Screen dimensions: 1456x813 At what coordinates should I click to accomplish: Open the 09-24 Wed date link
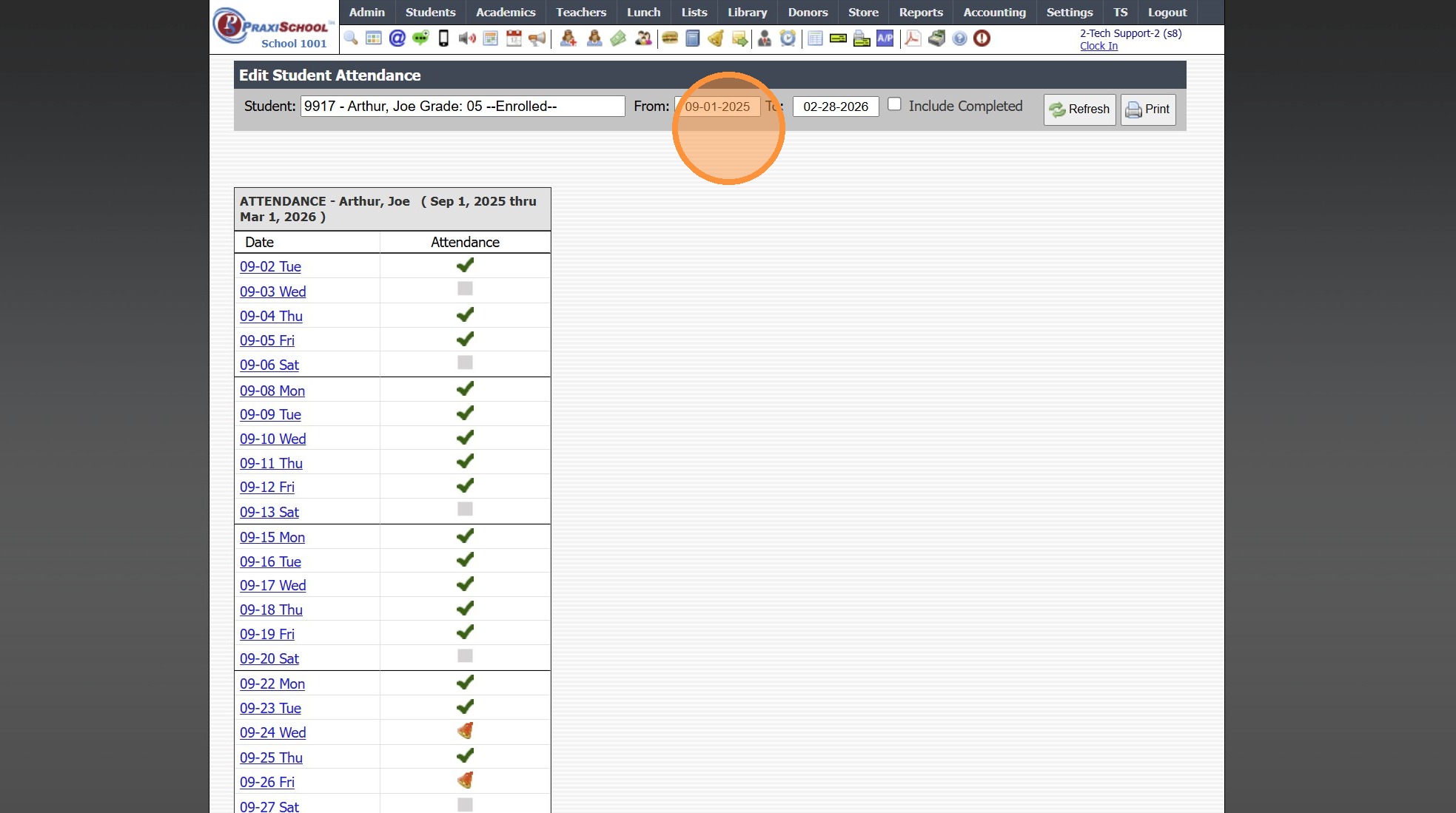272,732
